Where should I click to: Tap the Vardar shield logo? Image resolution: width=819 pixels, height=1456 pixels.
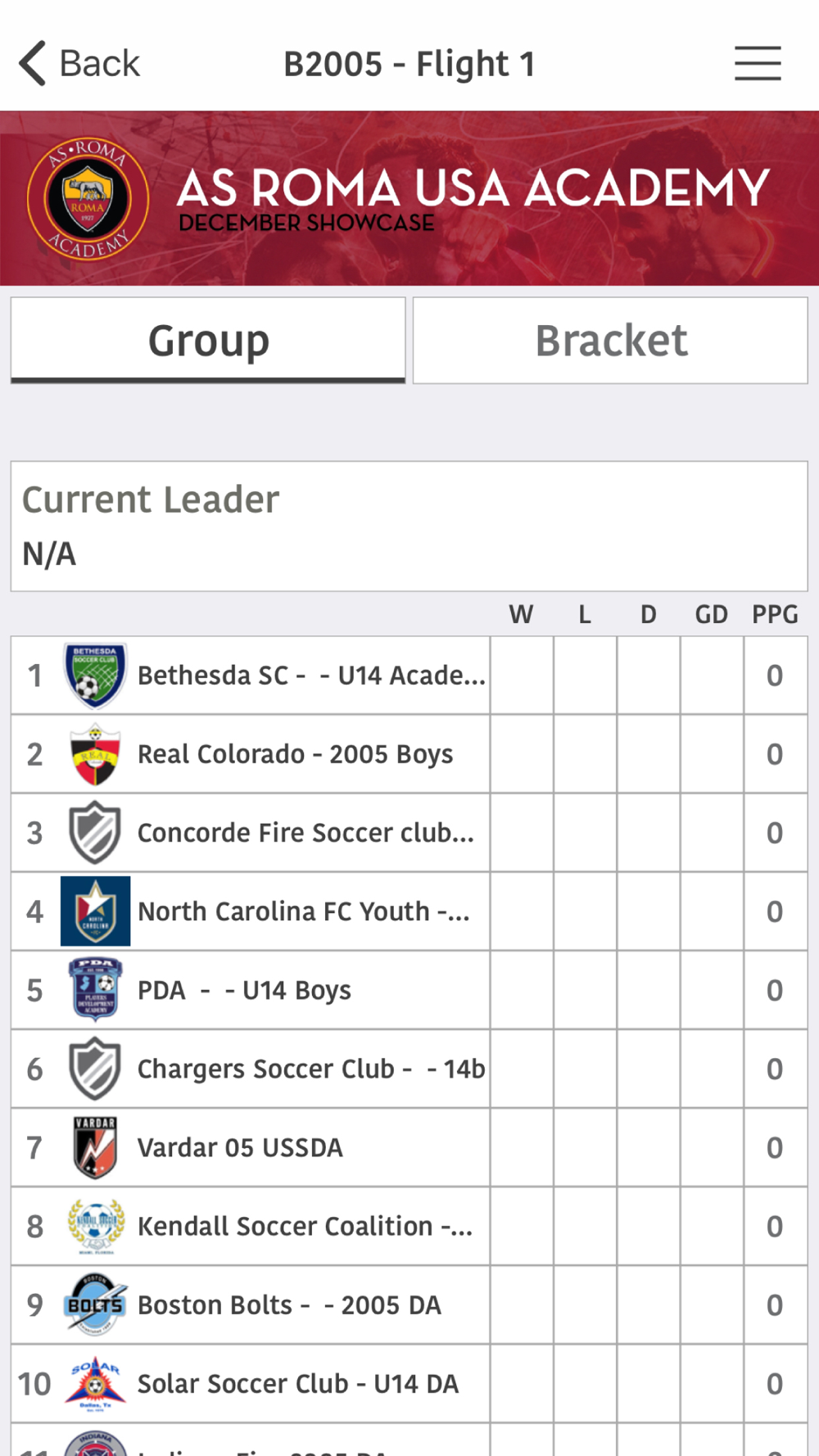[x=95, y=1147]
